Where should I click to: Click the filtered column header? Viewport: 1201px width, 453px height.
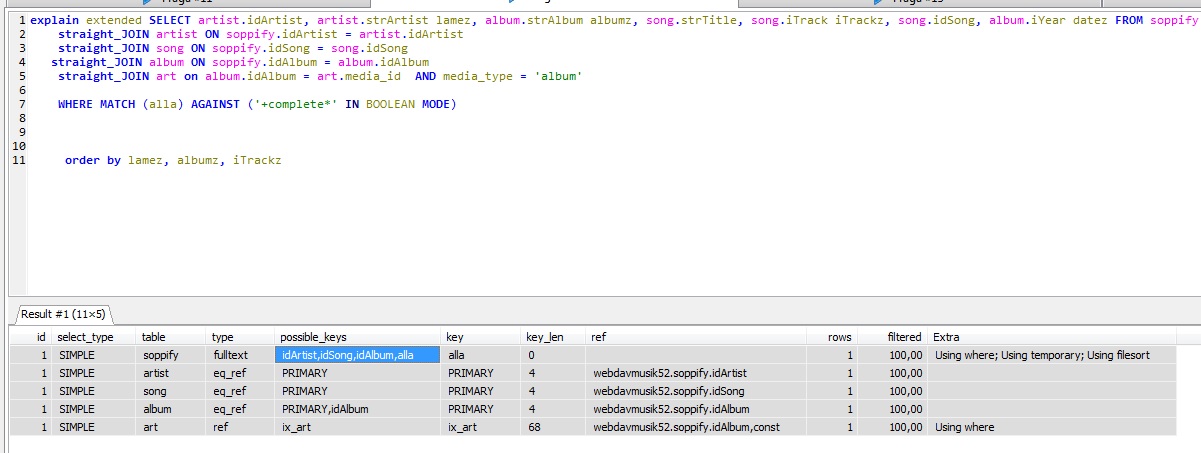892,337
